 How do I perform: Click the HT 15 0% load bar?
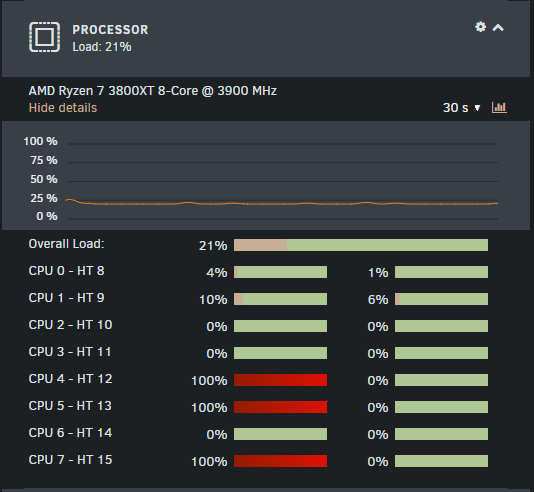pos(441,461)
